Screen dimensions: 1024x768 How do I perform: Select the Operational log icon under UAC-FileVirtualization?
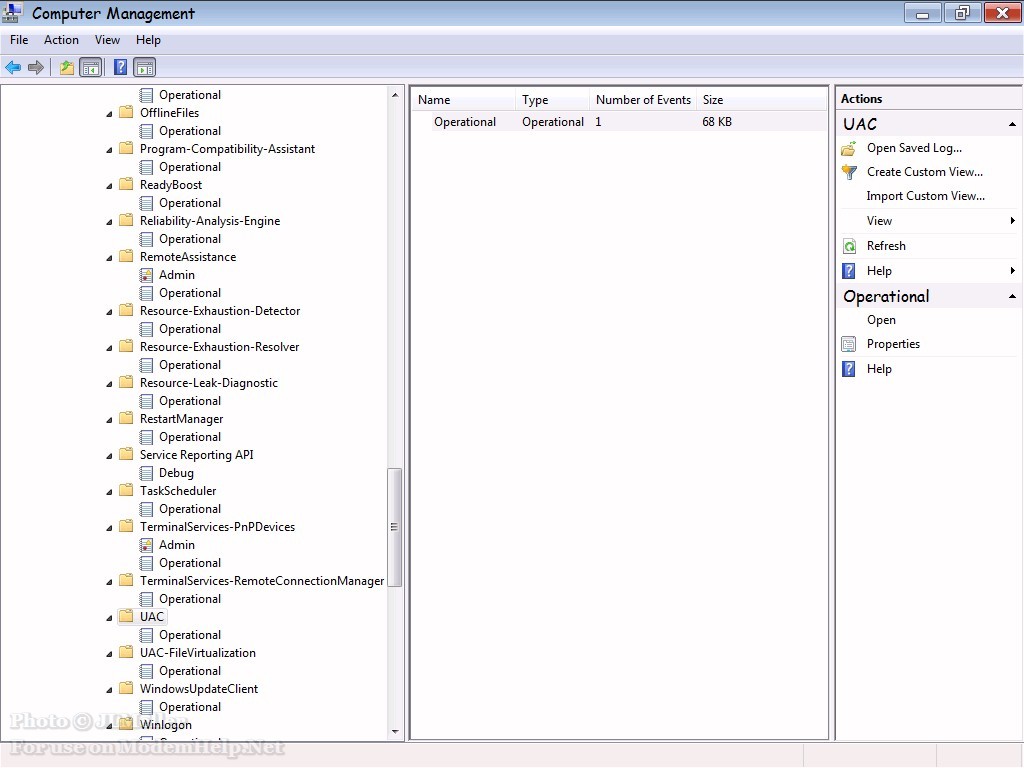[x=147, y=671]
